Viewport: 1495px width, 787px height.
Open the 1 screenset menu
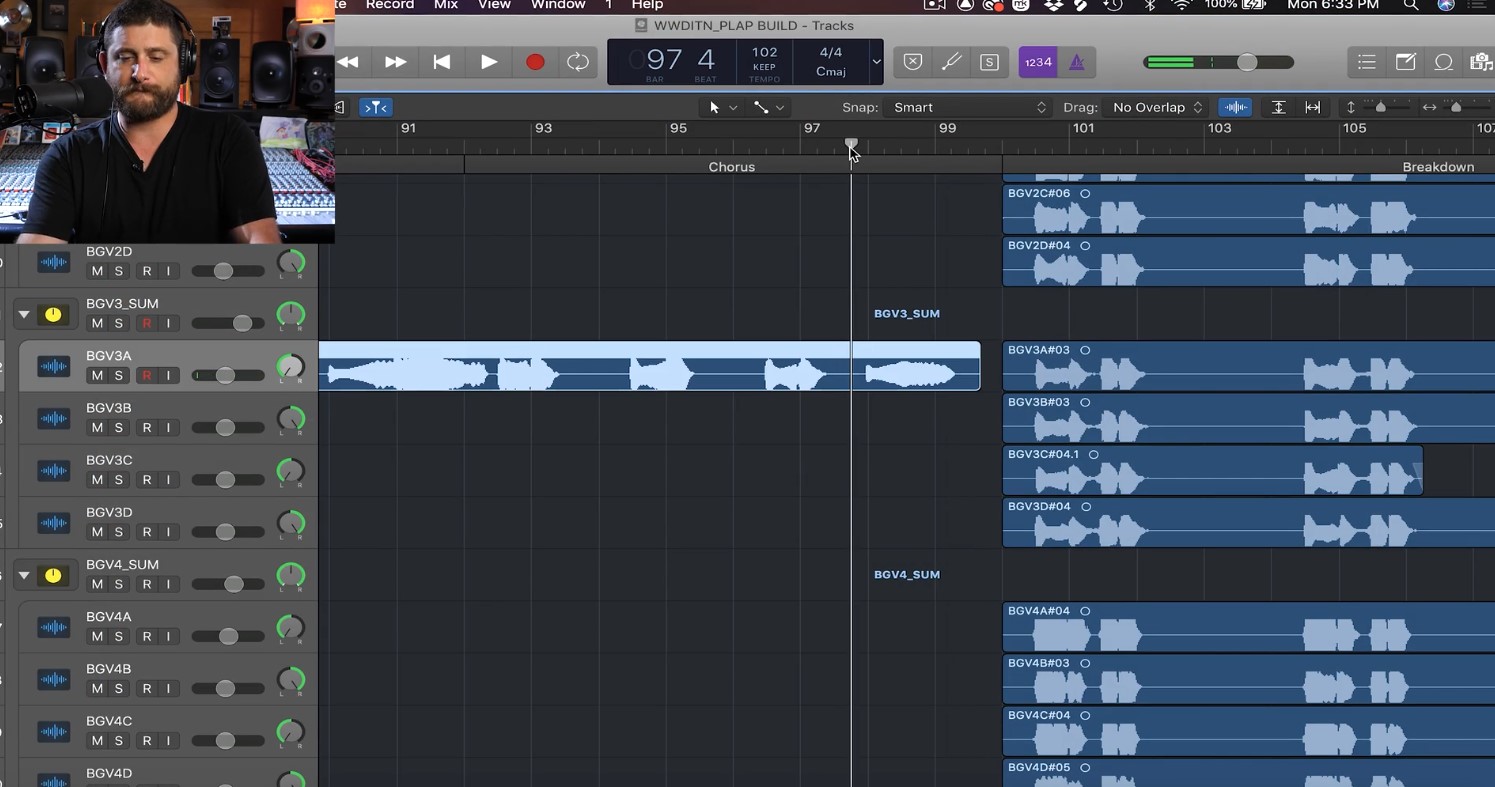(608, 5)
